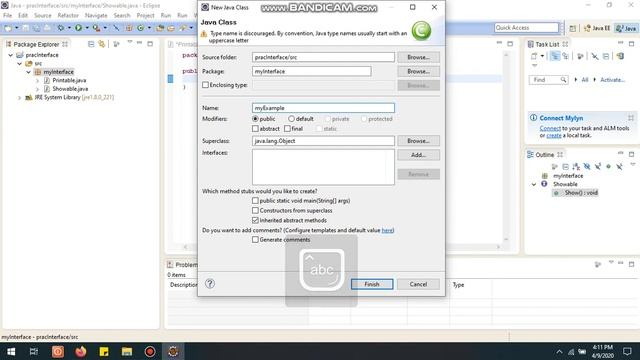The height and width of the screenshot is (360, 640).
Task: Select Scheduled view icon in Task List
Action: (x=565, y=56)
